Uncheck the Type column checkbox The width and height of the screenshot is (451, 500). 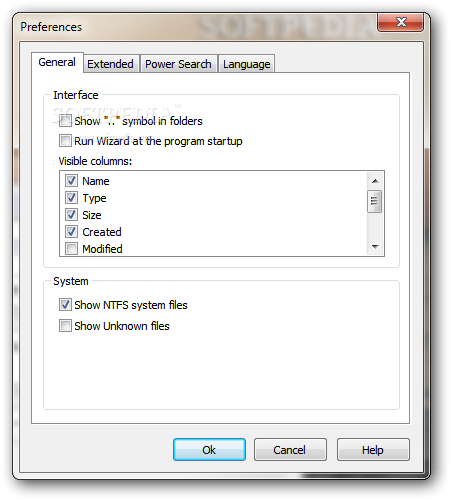pos(71,198)
